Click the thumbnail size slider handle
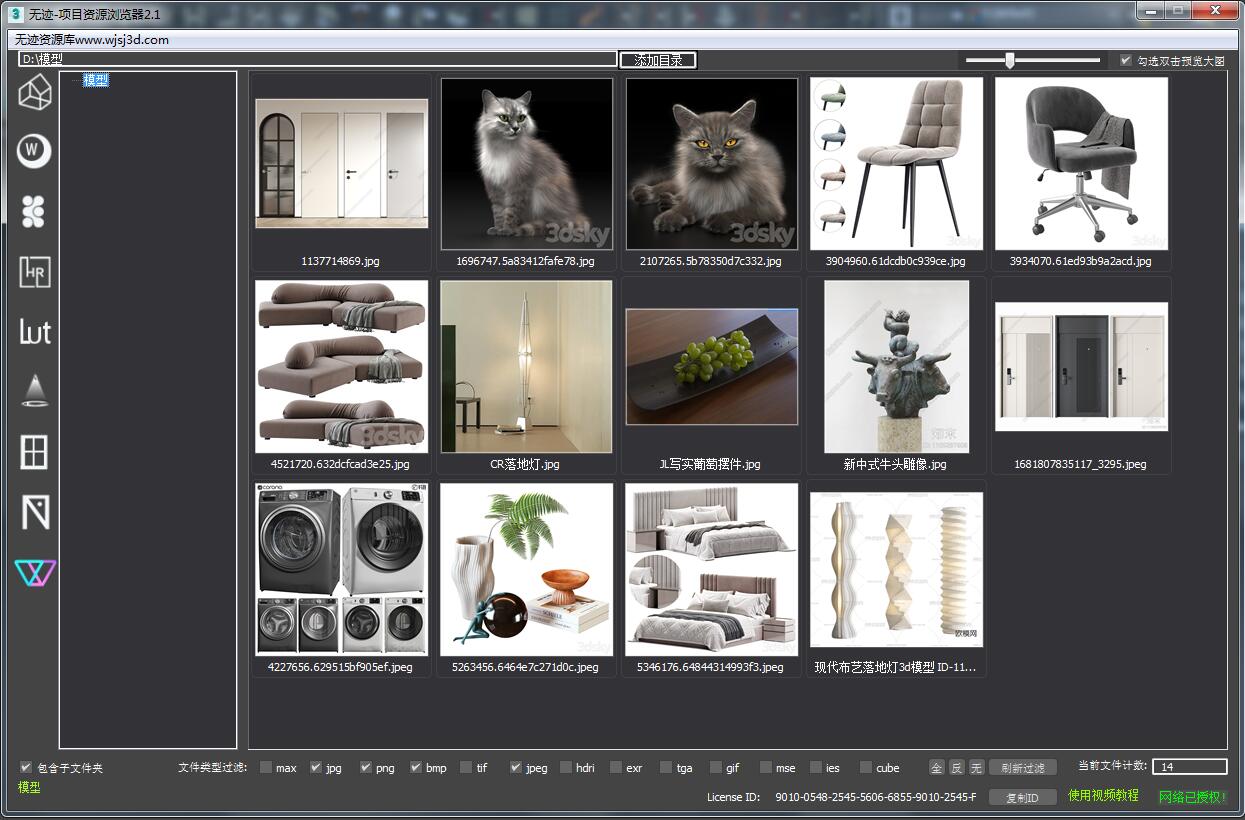 click(1010, 61)
